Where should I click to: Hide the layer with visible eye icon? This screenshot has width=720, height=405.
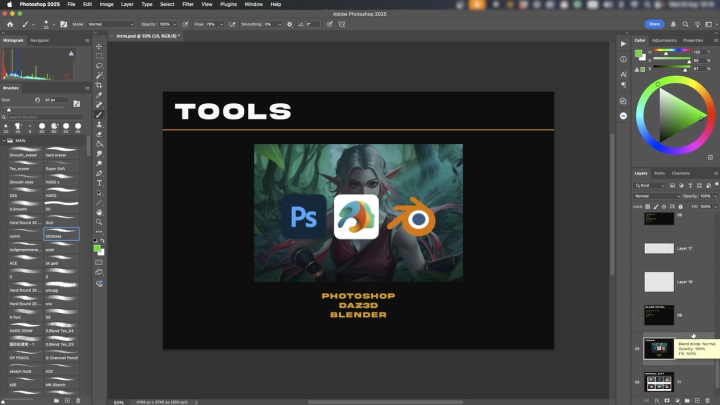pyautogui.click(x=638, y=349)
